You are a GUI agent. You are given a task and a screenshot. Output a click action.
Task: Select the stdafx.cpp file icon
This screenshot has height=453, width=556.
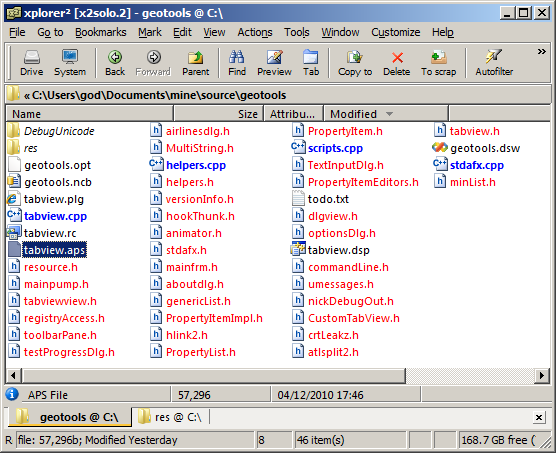pyautogui.click(x=440, y=164)
